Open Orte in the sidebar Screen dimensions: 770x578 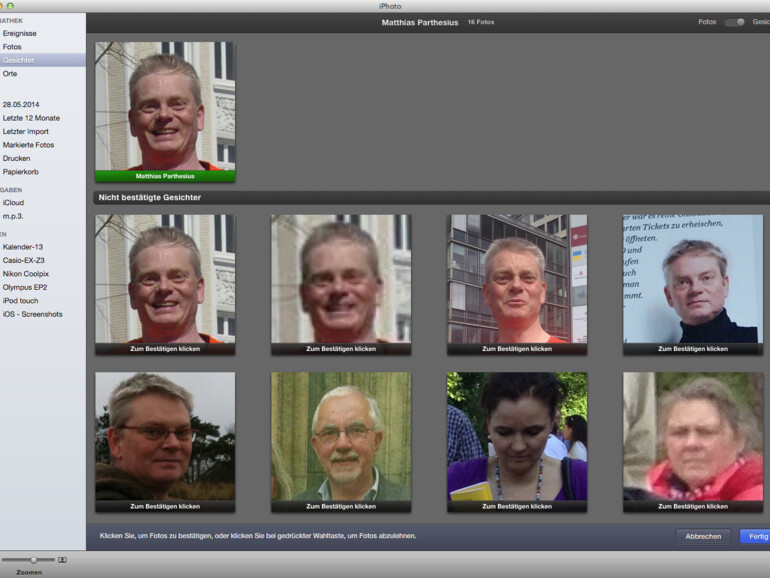pyautogui.click(x=10, y=74)
